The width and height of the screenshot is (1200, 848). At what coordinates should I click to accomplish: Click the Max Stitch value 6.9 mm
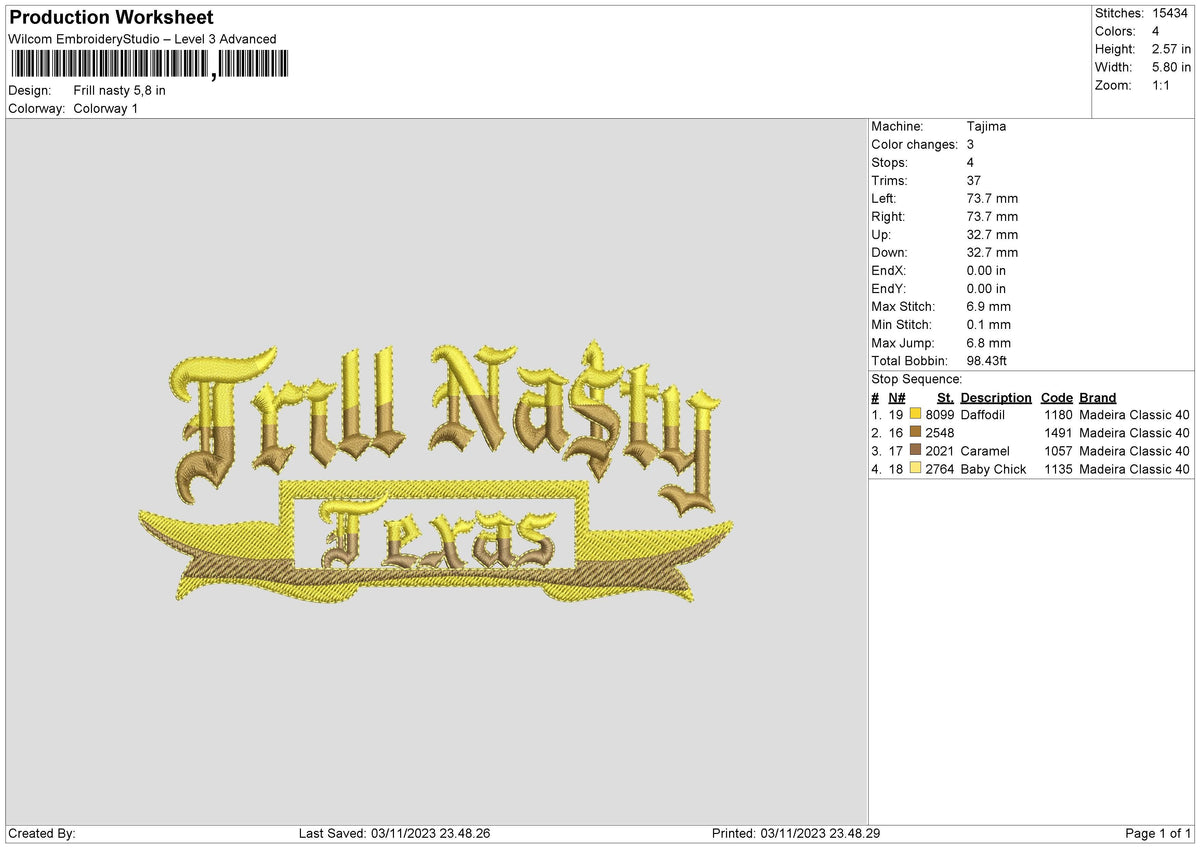coord(989,307)
